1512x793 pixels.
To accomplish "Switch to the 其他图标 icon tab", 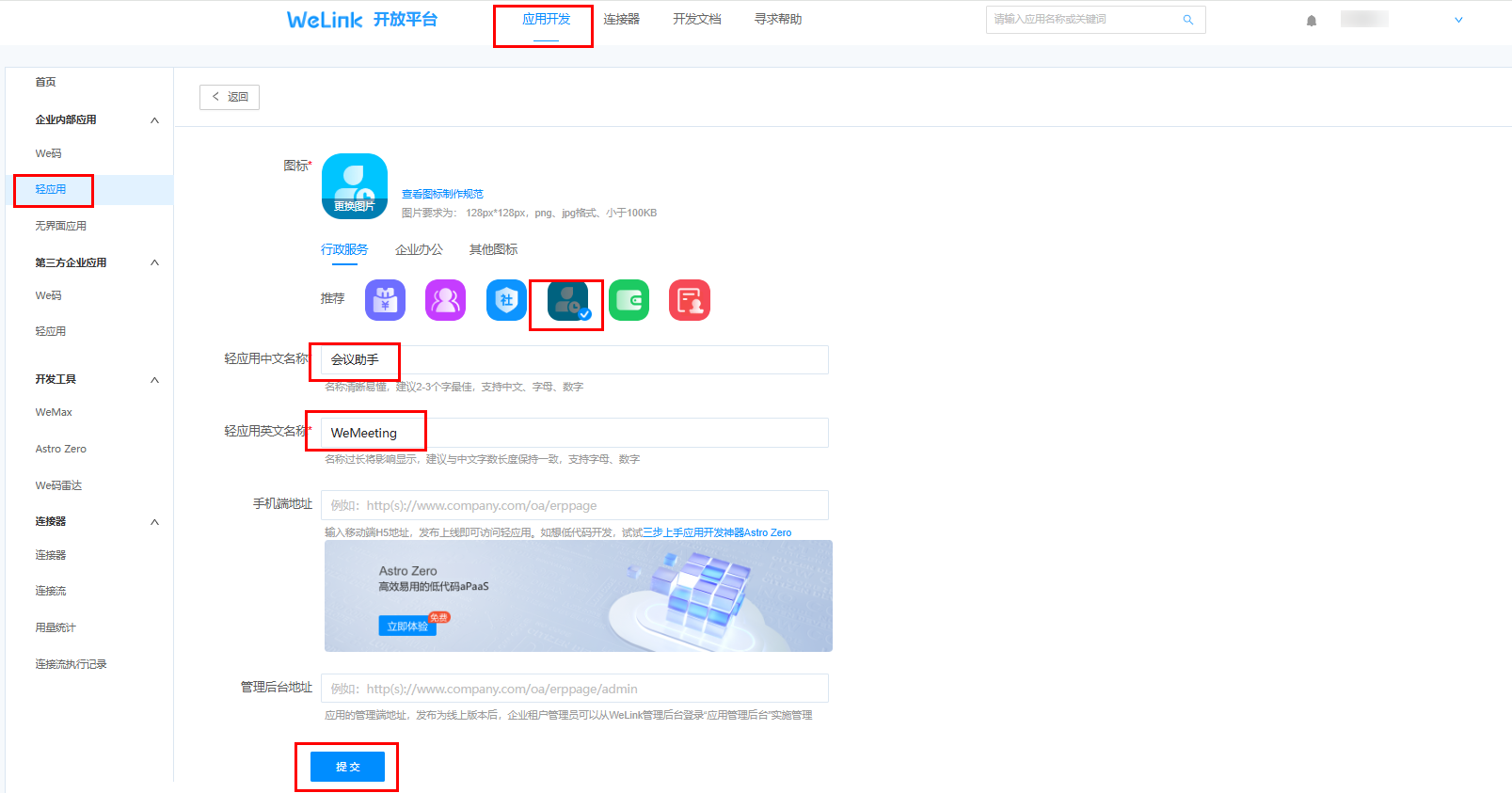I will (493, 249).
